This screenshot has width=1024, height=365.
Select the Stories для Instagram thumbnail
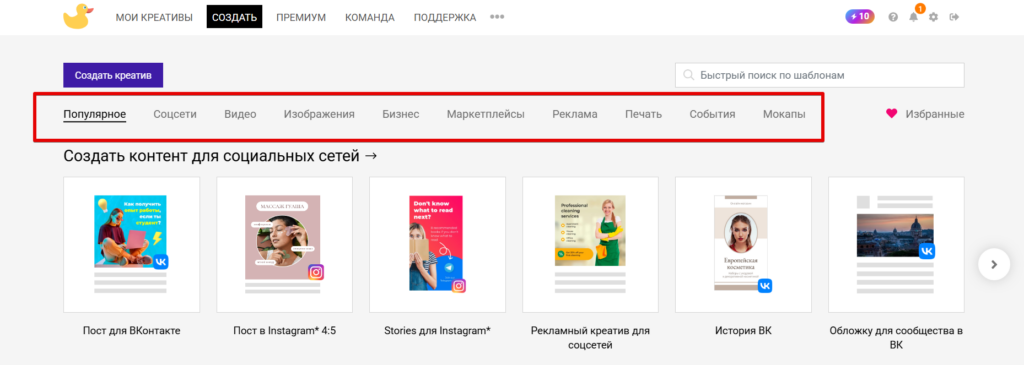[x=438, y=244]
